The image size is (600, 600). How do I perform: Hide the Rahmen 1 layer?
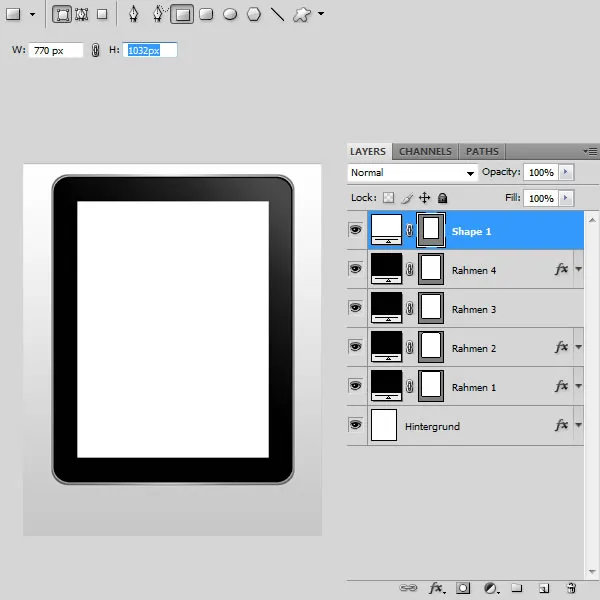click(355, 386)
